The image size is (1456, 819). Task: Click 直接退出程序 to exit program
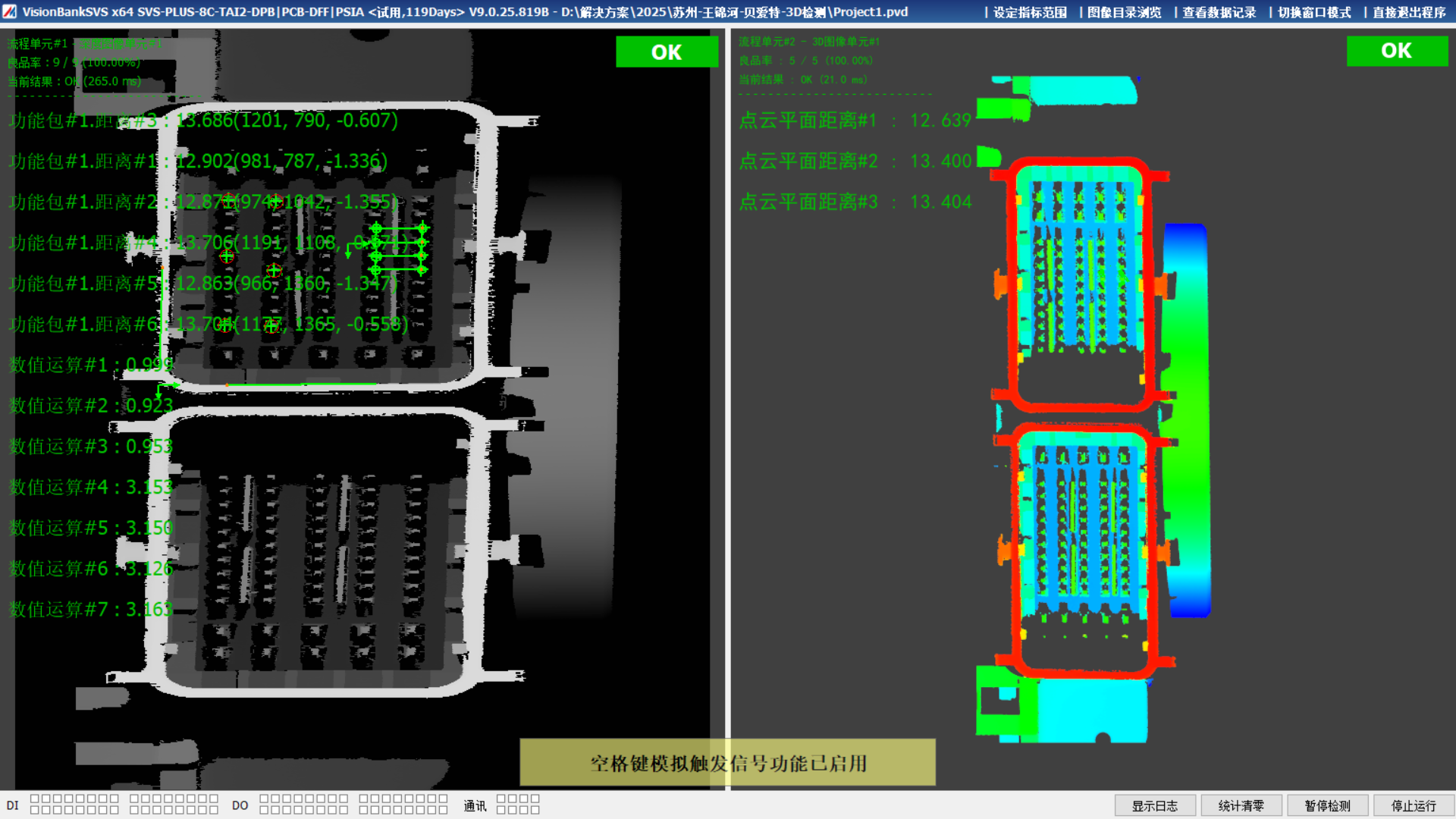click(x=1408, y=12)
